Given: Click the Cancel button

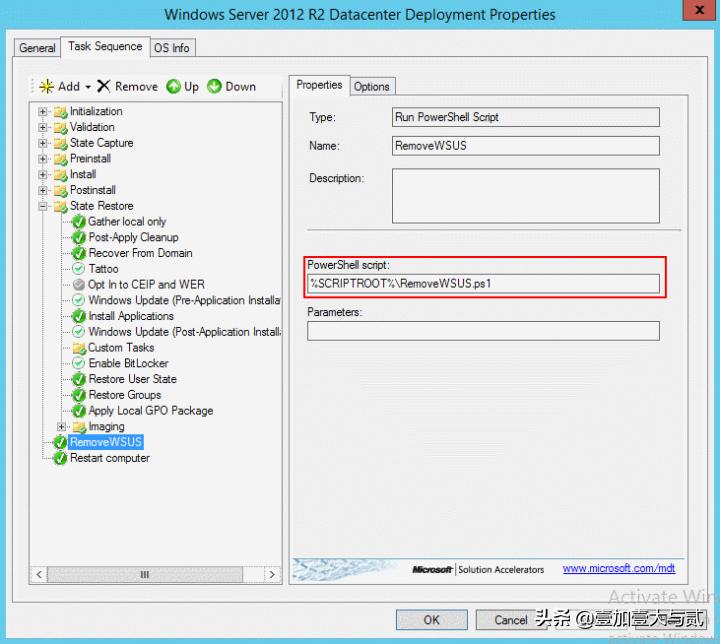Looking at the screenshot, I should coord(511,620).
